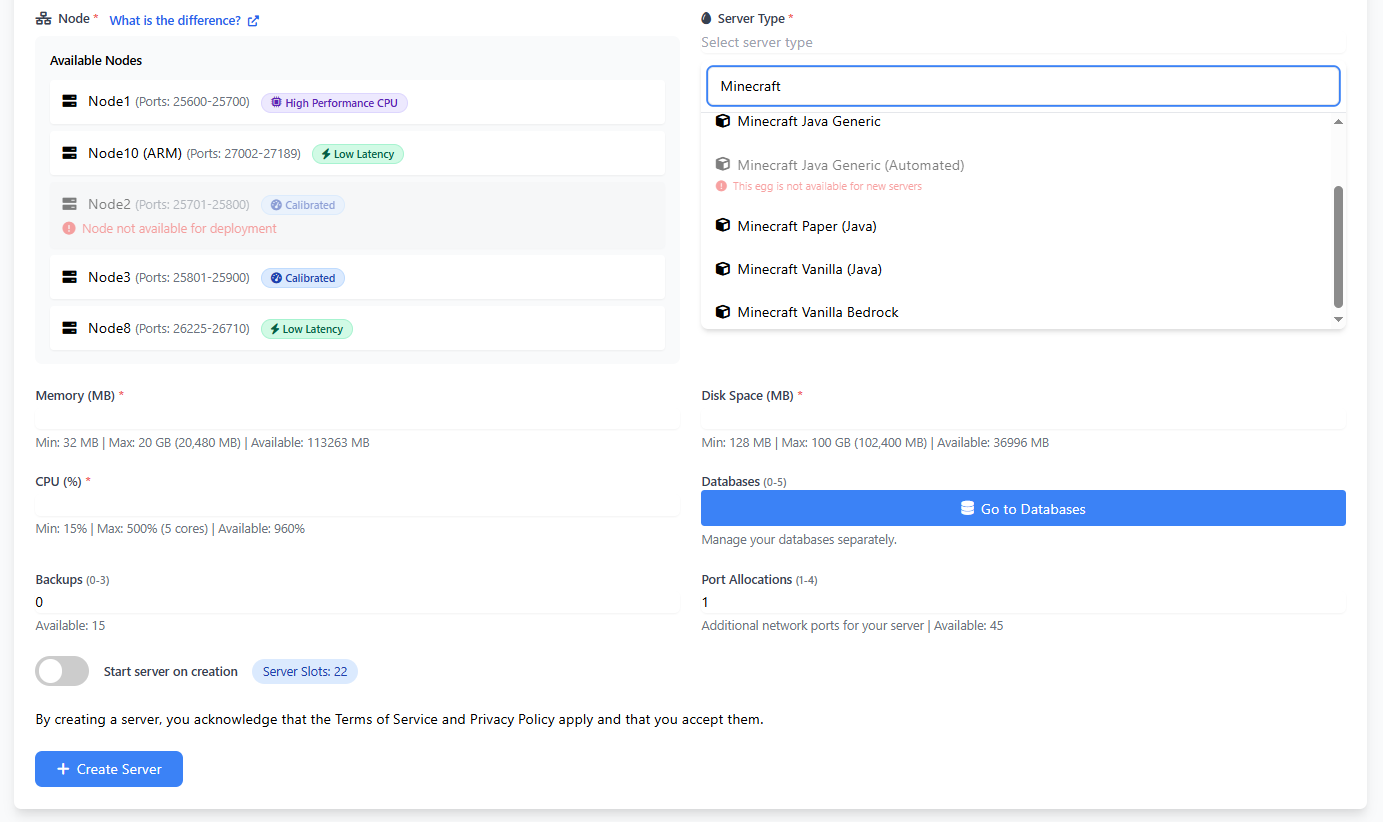The width and height of the screenshot is (1383, 822).
Task: Click the Node10 (ARM) server icon
Action: (70, 153)
